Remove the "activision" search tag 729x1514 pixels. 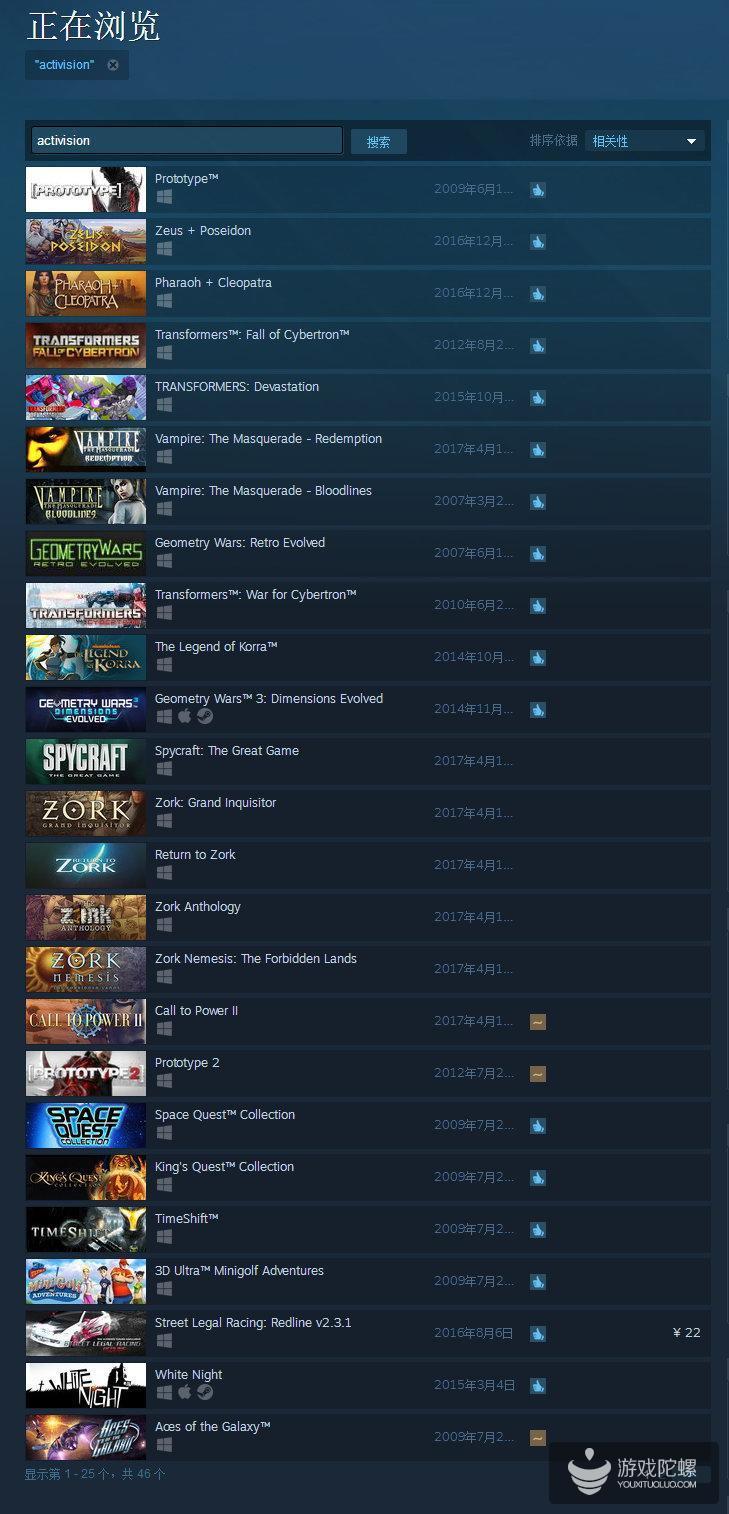[x=113, y=65]
